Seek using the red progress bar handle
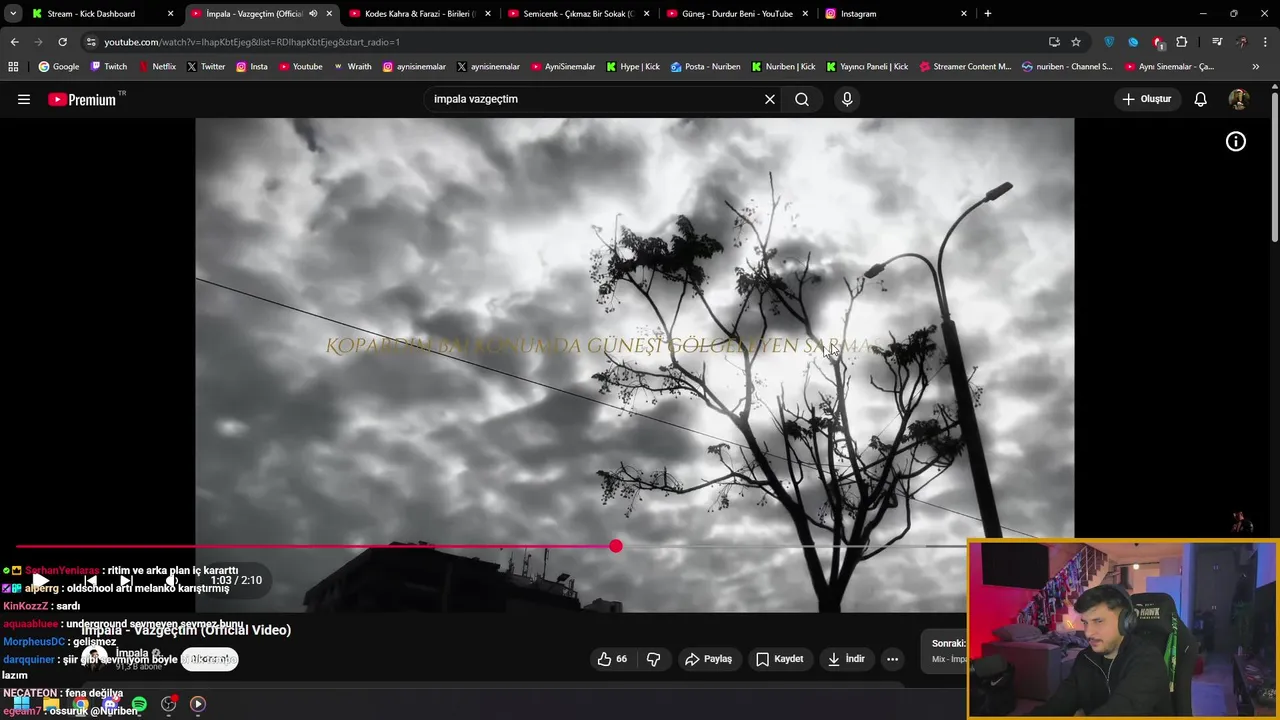1280x720 pixels. (616, 546)
